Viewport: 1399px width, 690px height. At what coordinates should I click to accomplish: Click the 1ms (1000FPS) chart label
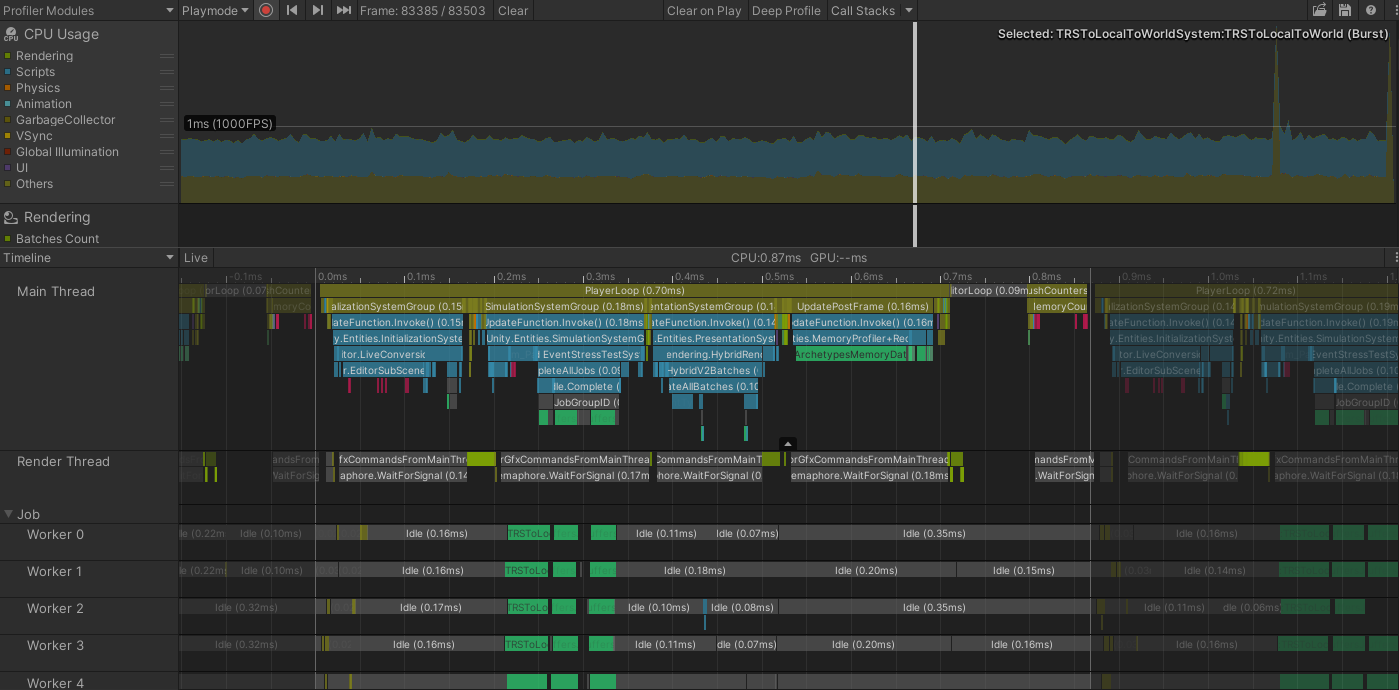point(229,124)
